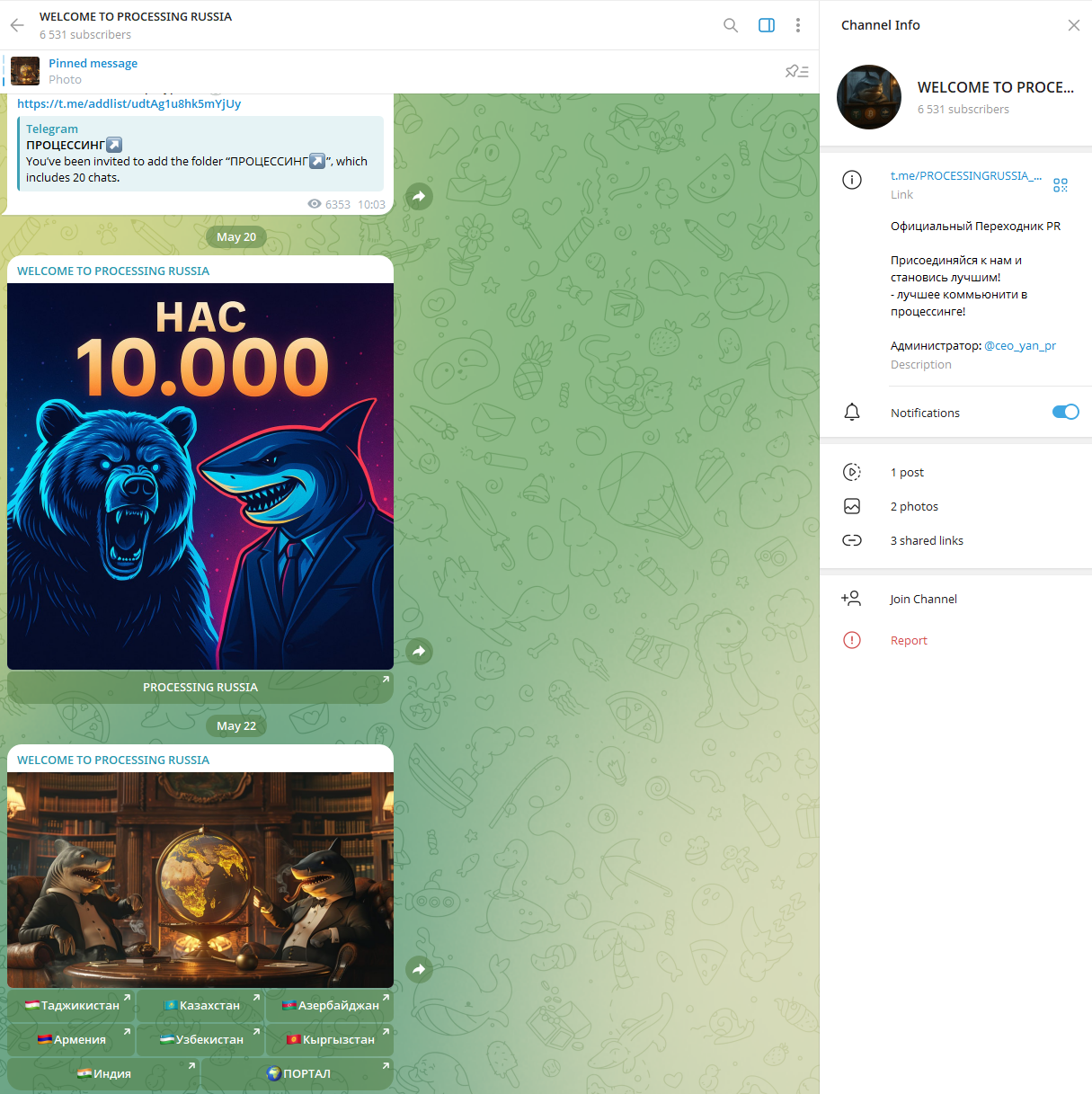Click Join Channel
1092x1094 pixels.
[x=923, y=600]
